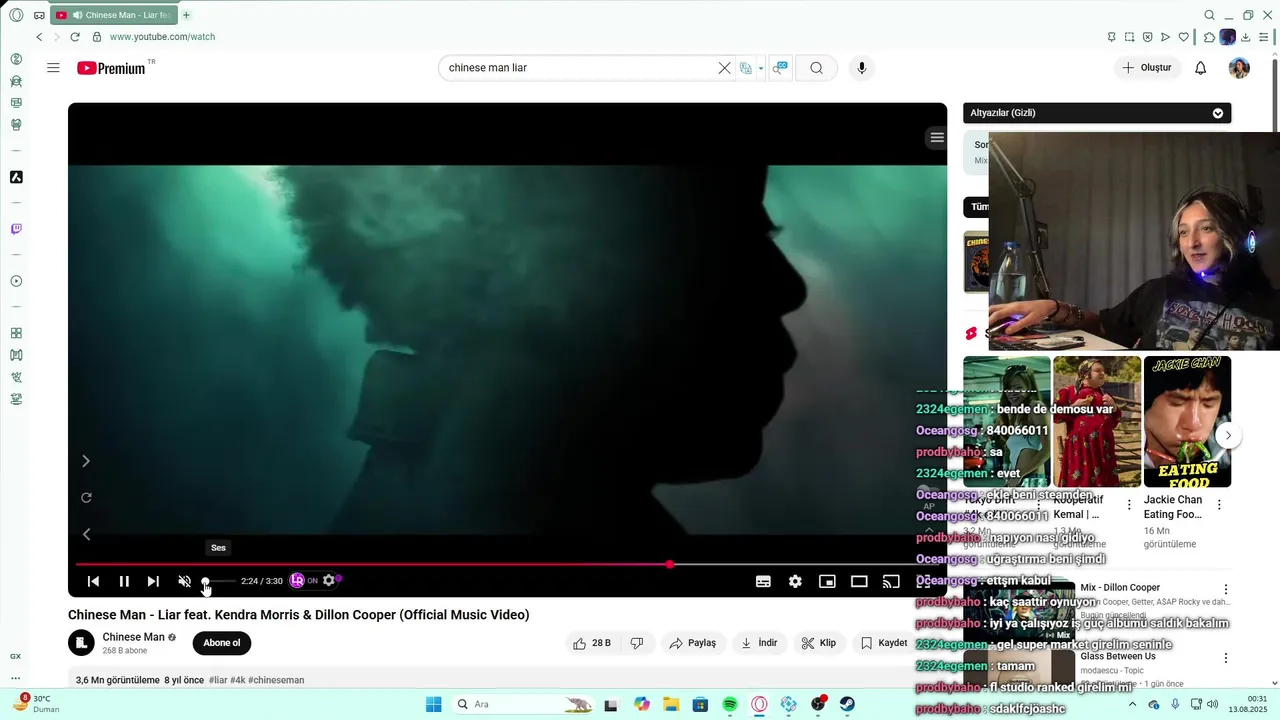Share the video with Paylaş
This screenshot has height=720, width=1280.
693,643
